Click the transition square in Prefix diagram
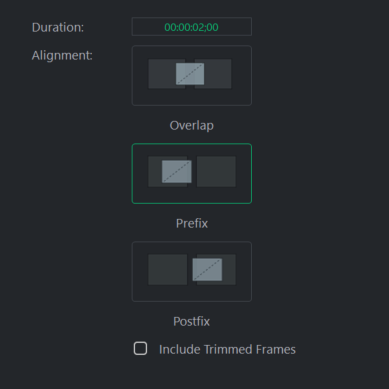This screenshot has width=389, height=389. pos(177,171)
